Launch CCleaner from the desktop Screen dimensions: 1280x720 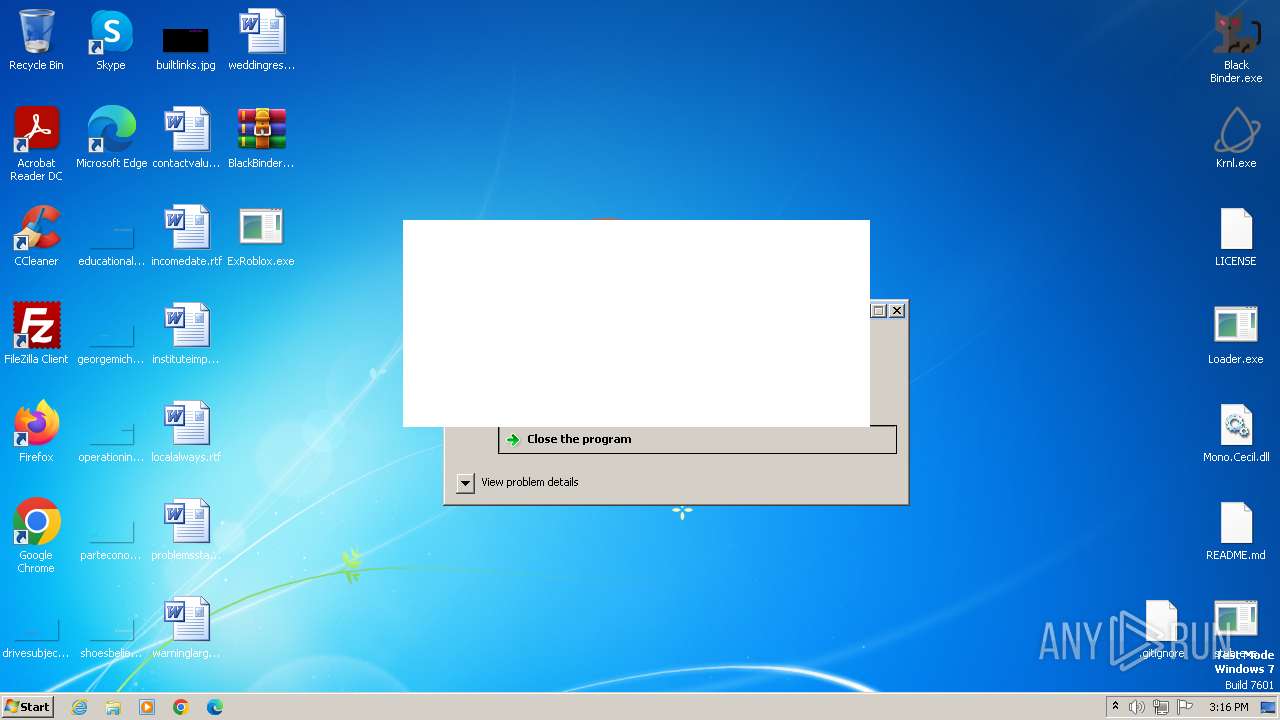point(36,236)
